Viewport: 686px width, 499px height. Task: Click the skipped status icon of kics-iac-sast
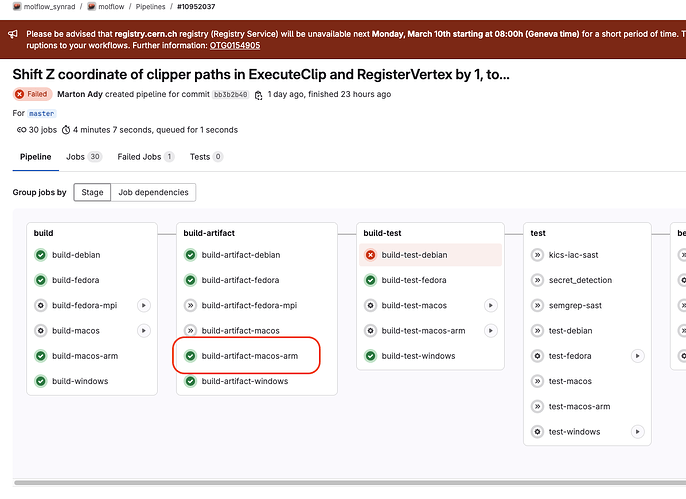pos(537,255)
